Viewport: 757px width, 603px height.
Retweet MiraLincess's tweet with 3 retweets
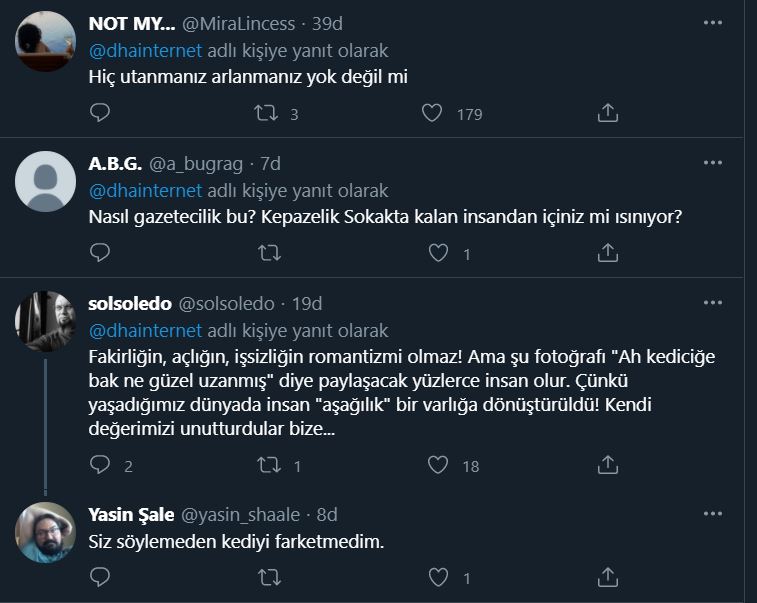tap(266, 114)
